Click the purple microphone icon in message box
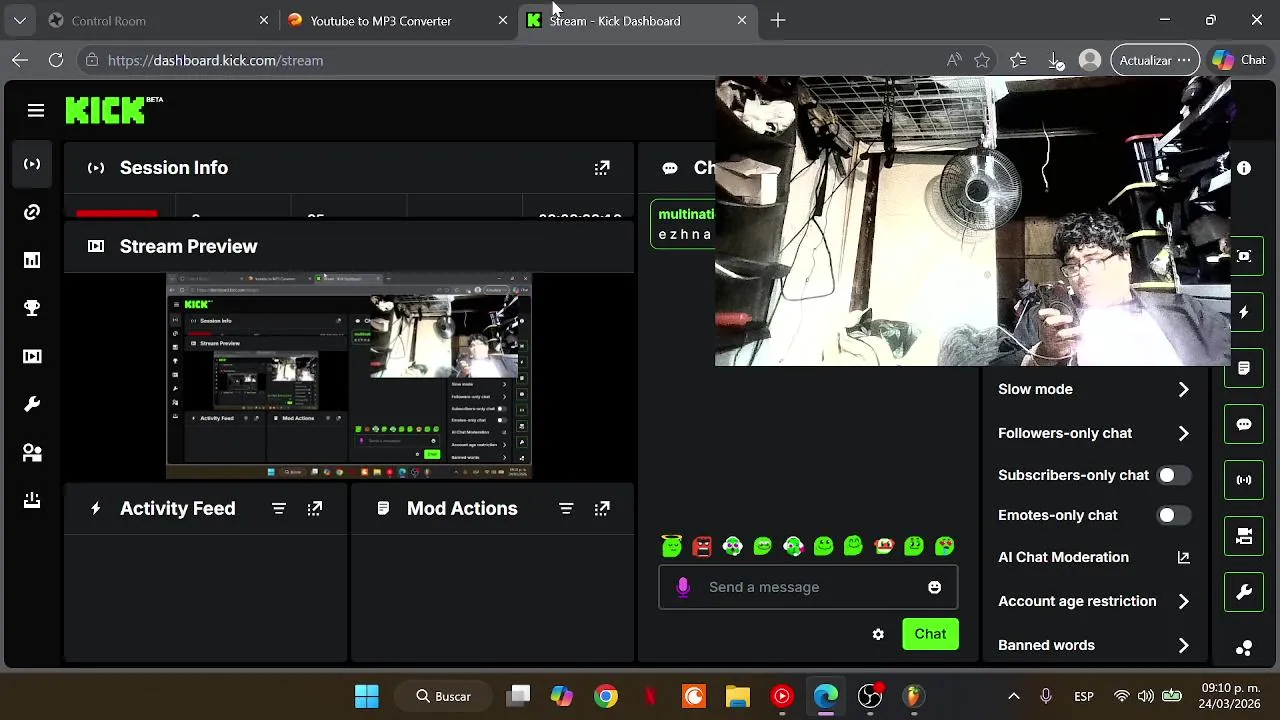 [683, 587]
